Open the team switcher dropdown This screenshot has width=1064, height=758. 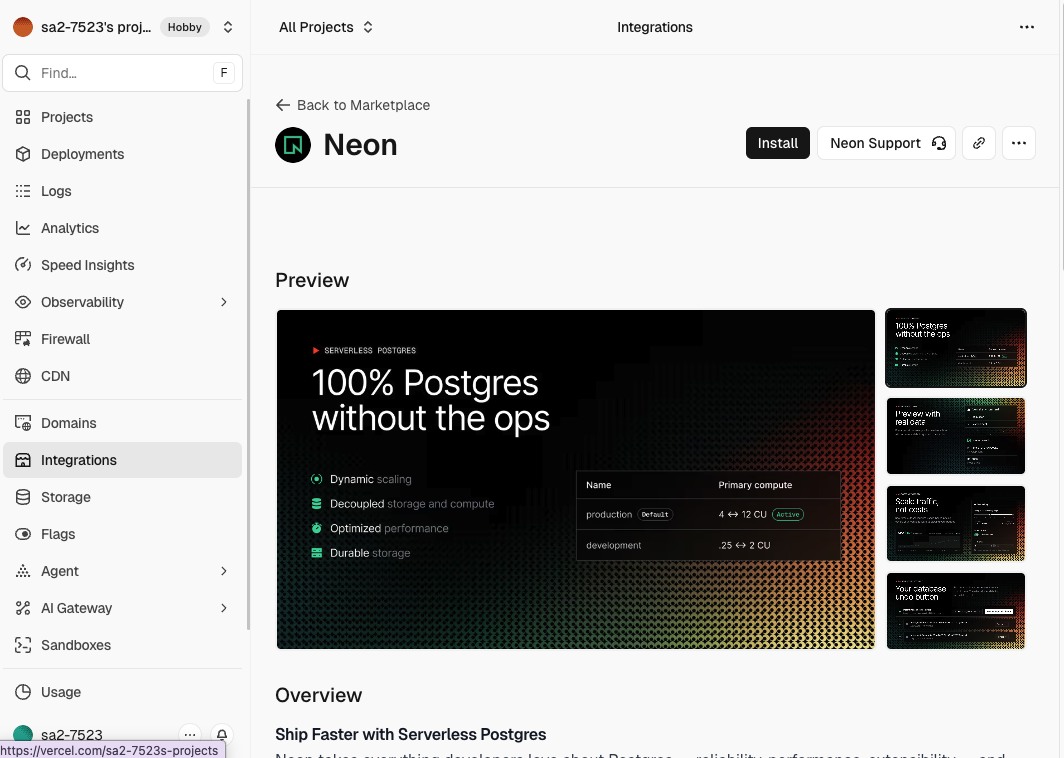(x=228, y=27)
